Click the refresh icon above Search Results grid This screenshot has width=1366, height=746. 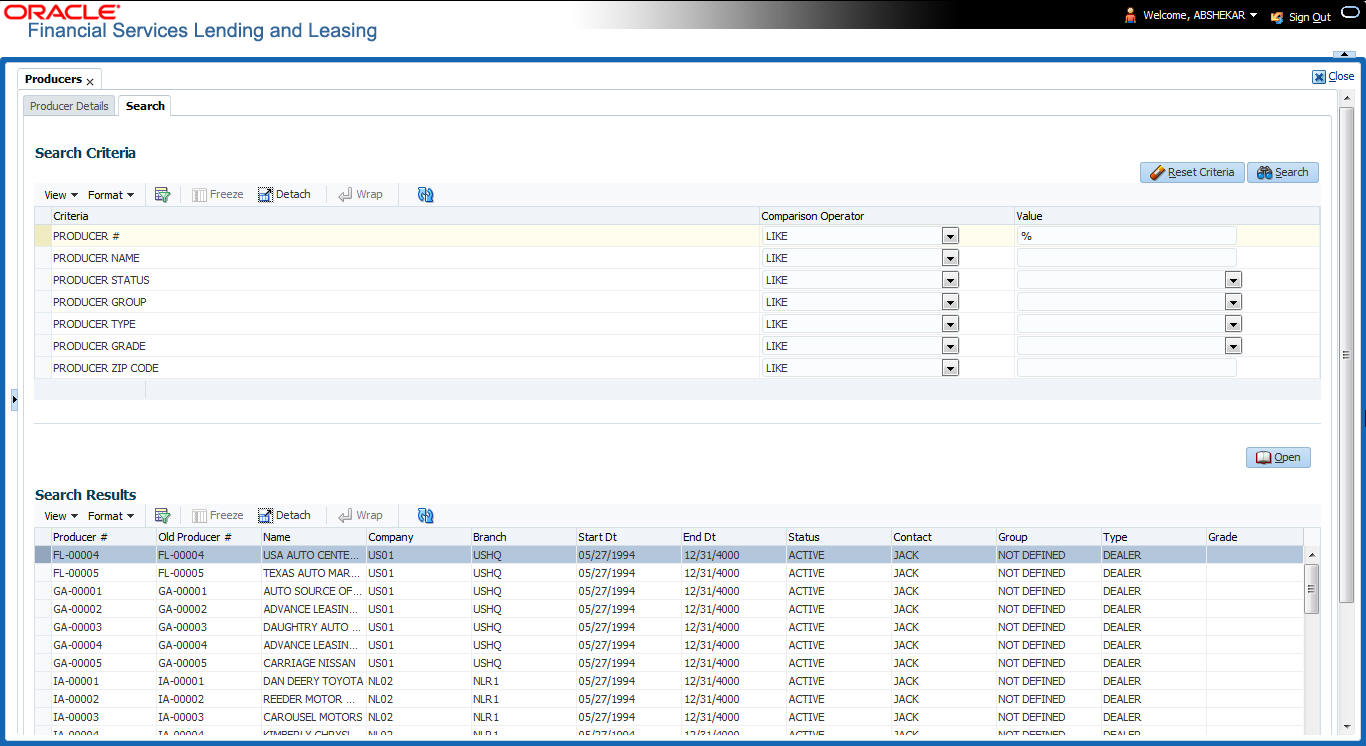(x=425, y=515)
